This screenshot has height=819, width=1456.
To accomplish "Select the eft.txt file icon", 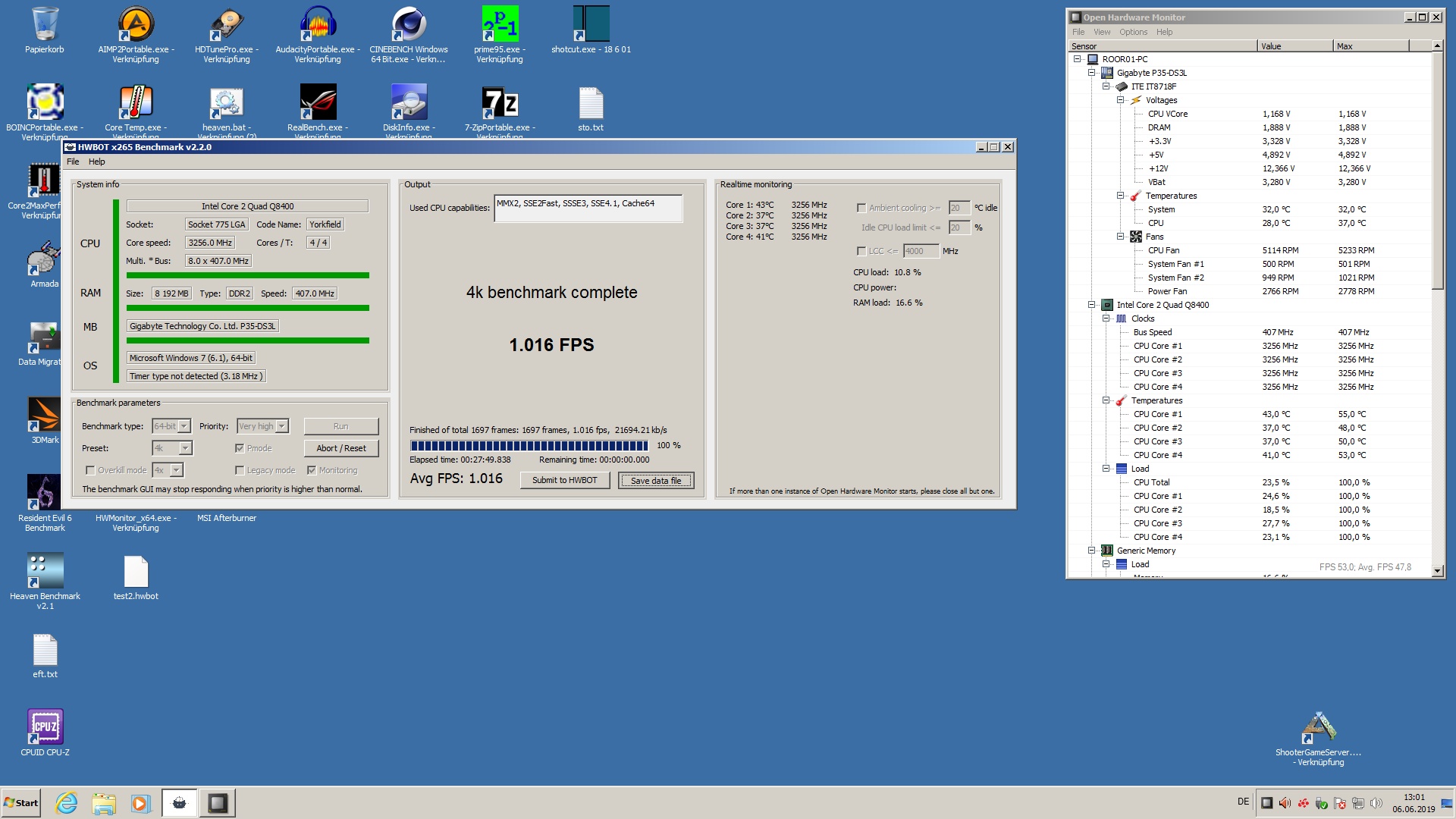I will [45, 650].
